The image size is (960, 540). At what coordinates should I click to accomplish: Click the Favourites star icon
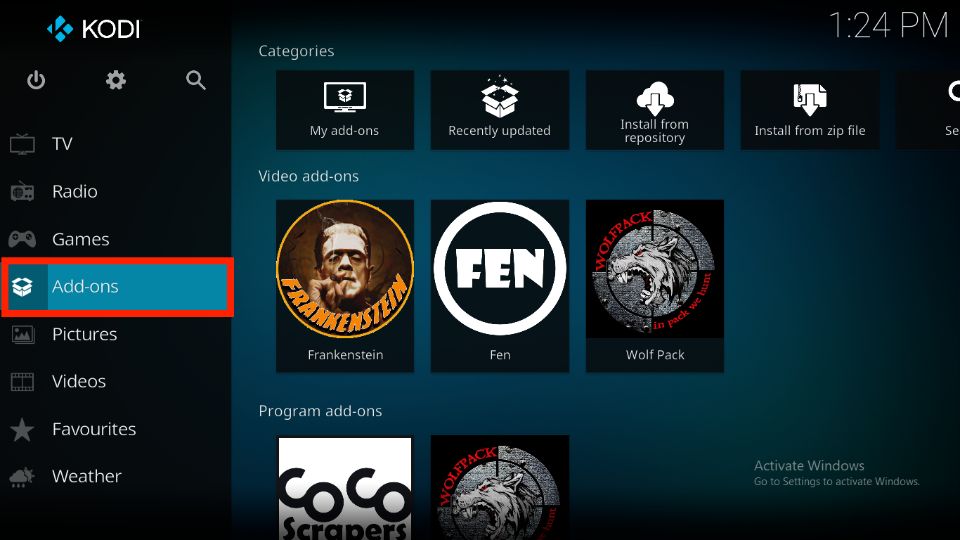pyautogui.click(x=22, y=429)
